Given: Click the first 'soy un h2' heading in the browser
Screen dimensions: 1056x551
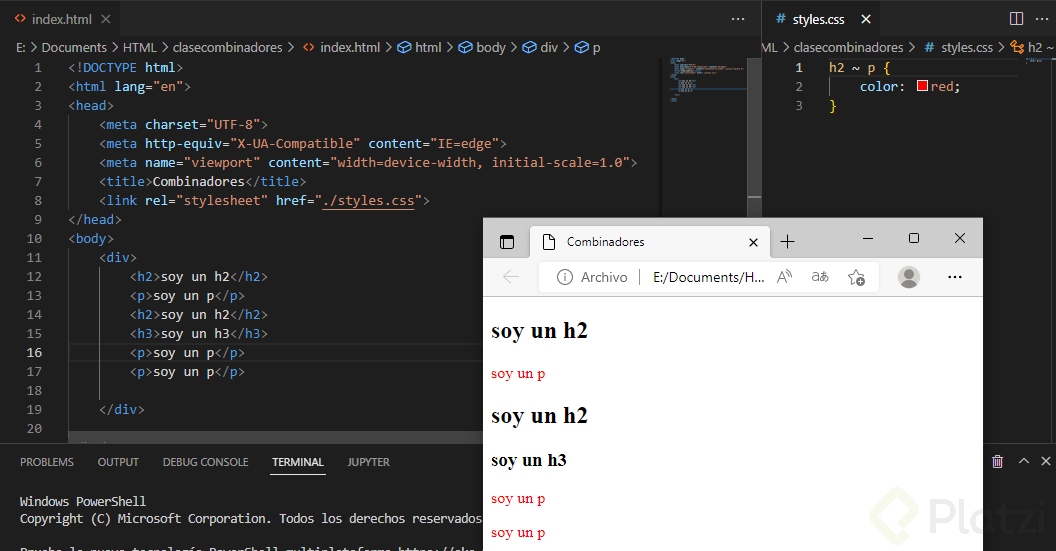Looking at the screenshot, I should click(x=539, y=331).
